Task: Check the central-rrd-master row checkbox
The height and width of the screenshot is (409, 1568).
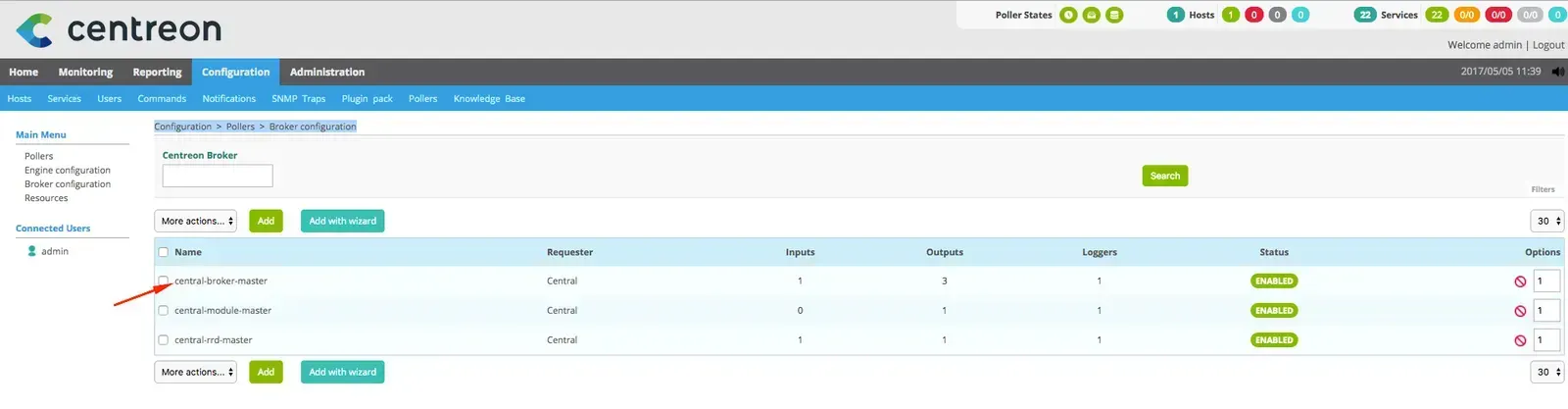Action: tap(164, 339)
